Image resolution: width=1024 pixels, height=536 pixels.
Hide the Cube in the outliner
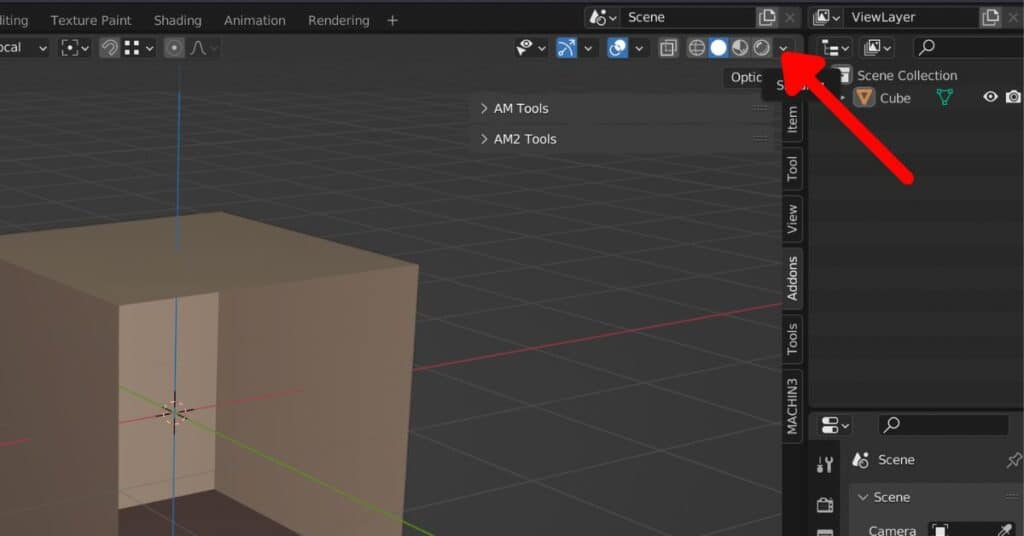pos(990,97)
